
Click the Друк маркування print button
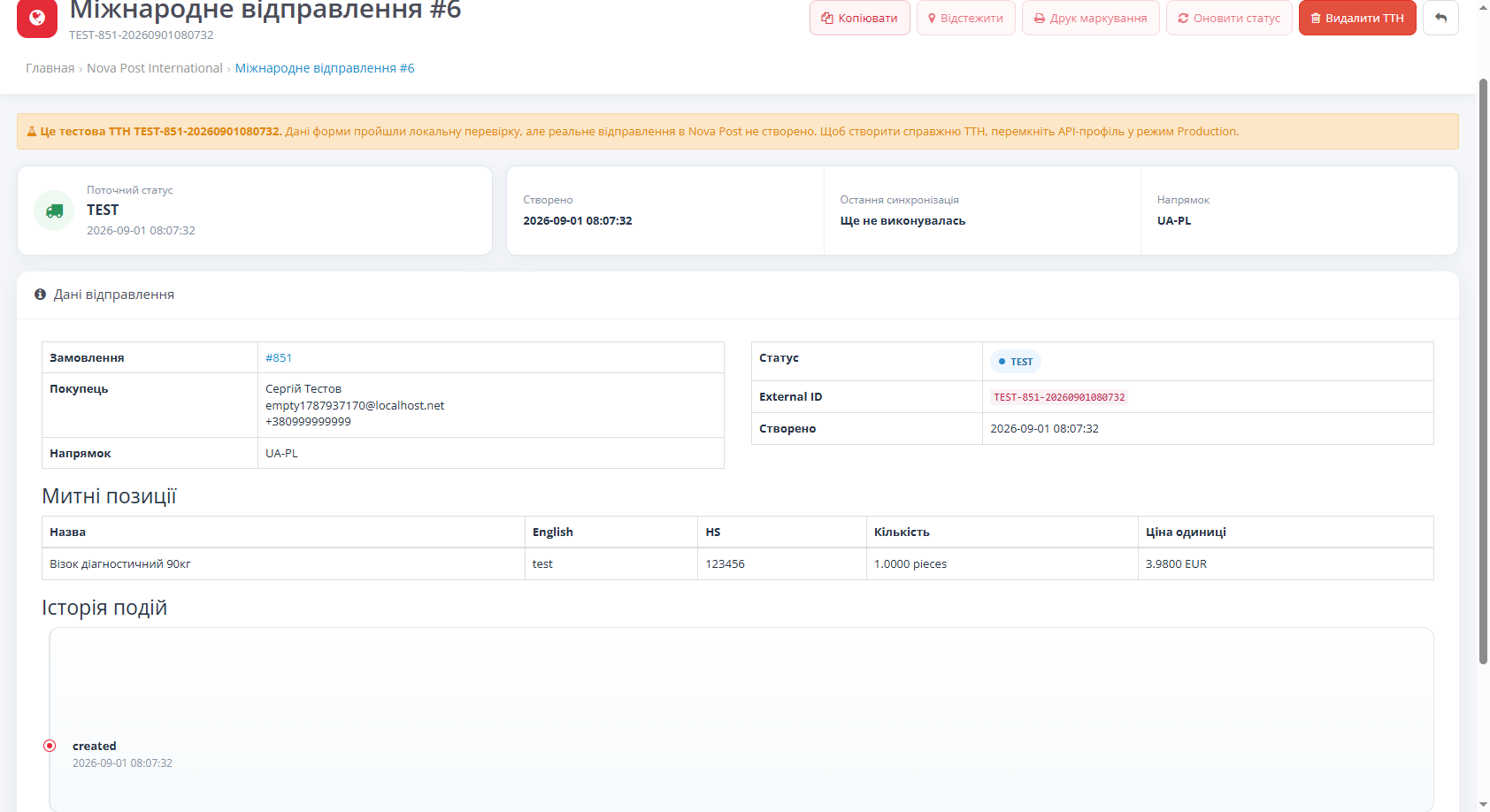1090,18
